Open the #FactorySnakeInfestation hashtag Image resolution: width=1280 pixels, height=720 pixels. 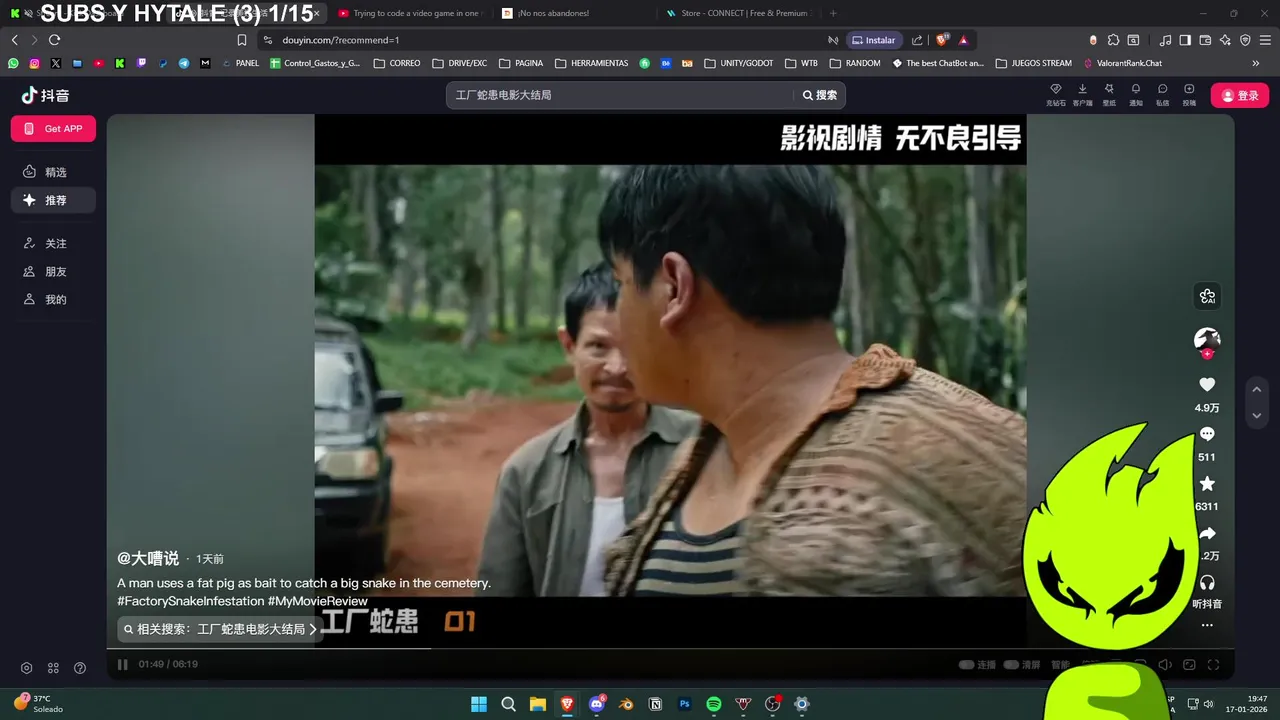[190, 601]
